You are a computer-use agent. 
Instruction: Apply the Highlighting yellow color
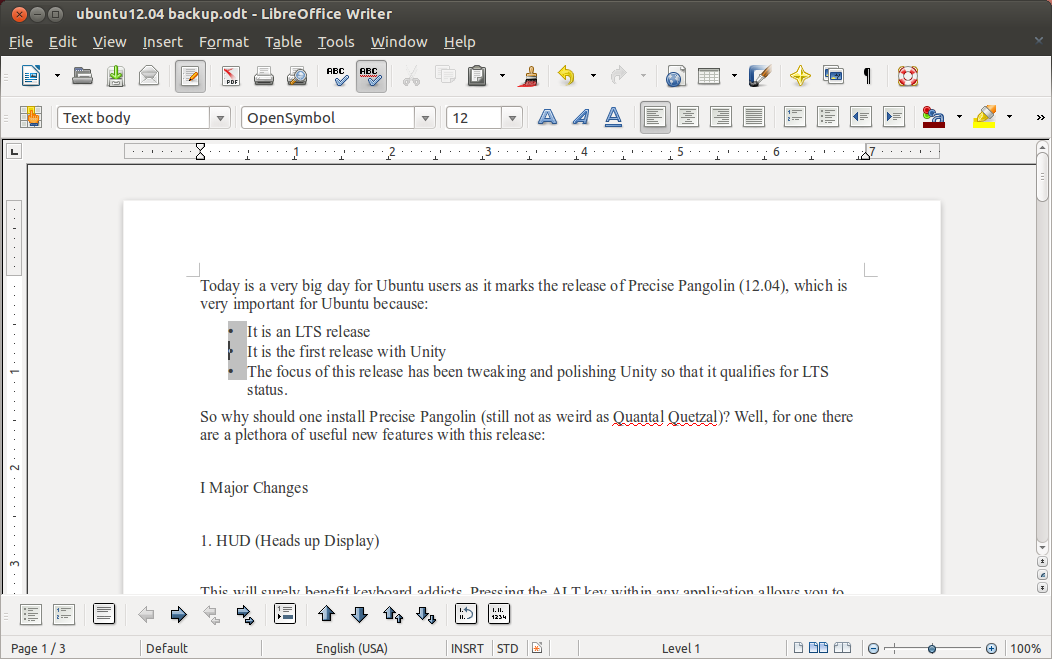(x=985, y=117)
